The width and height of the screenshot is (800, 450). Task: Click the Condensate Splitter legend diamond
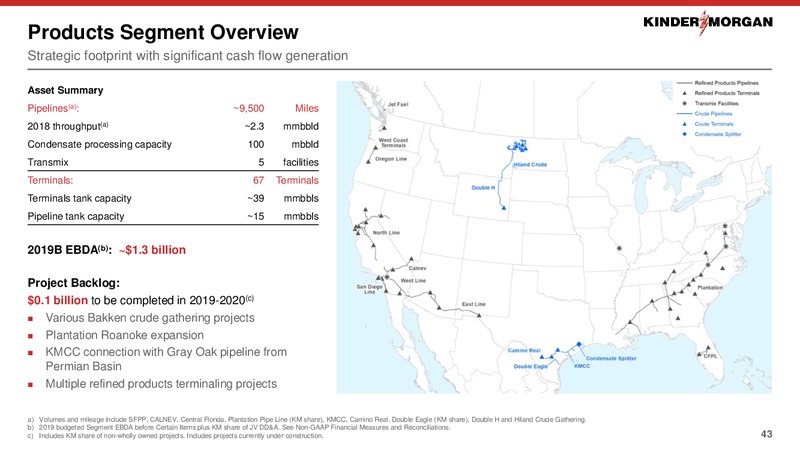click(x=685, y=134)
